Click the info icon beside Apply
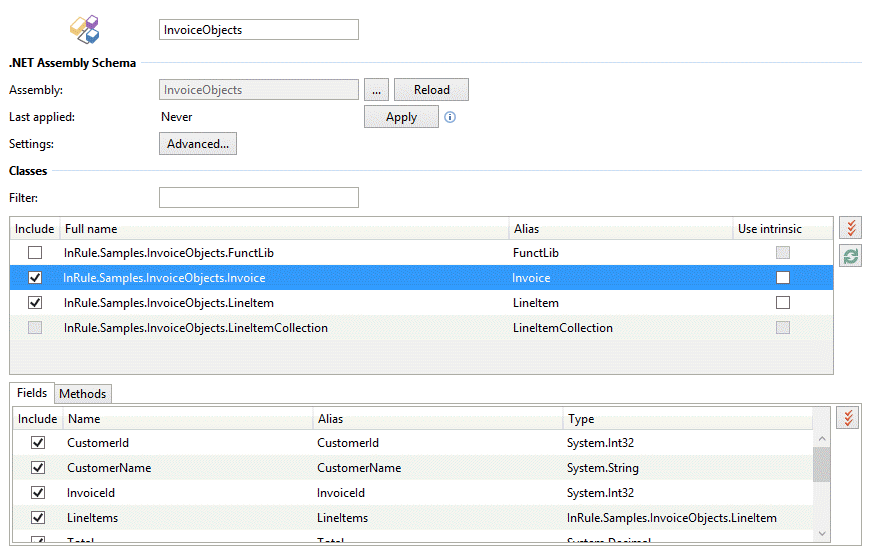The width and height of the screenshot is (871, 555). (450, 117)
